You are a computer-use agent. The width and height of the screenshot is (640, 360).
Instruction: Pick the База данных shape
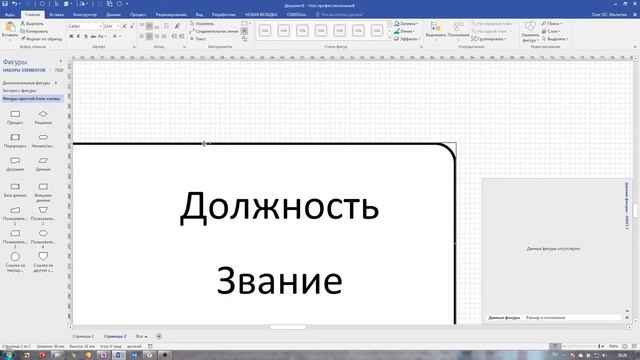pyautogui.click(x=15, y=189)
